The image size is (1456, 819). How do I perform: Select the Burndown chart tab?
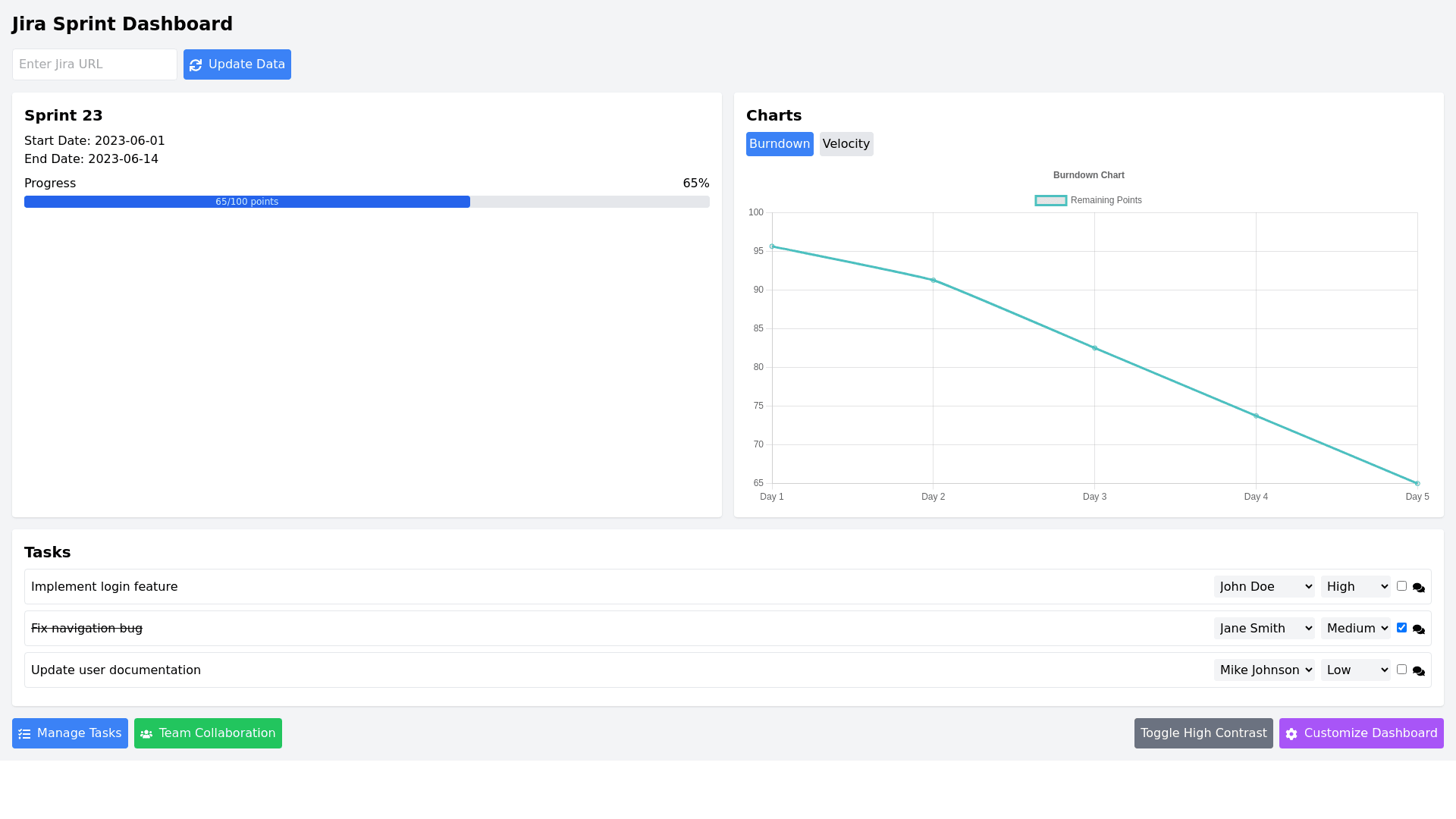tap(780, 143)
